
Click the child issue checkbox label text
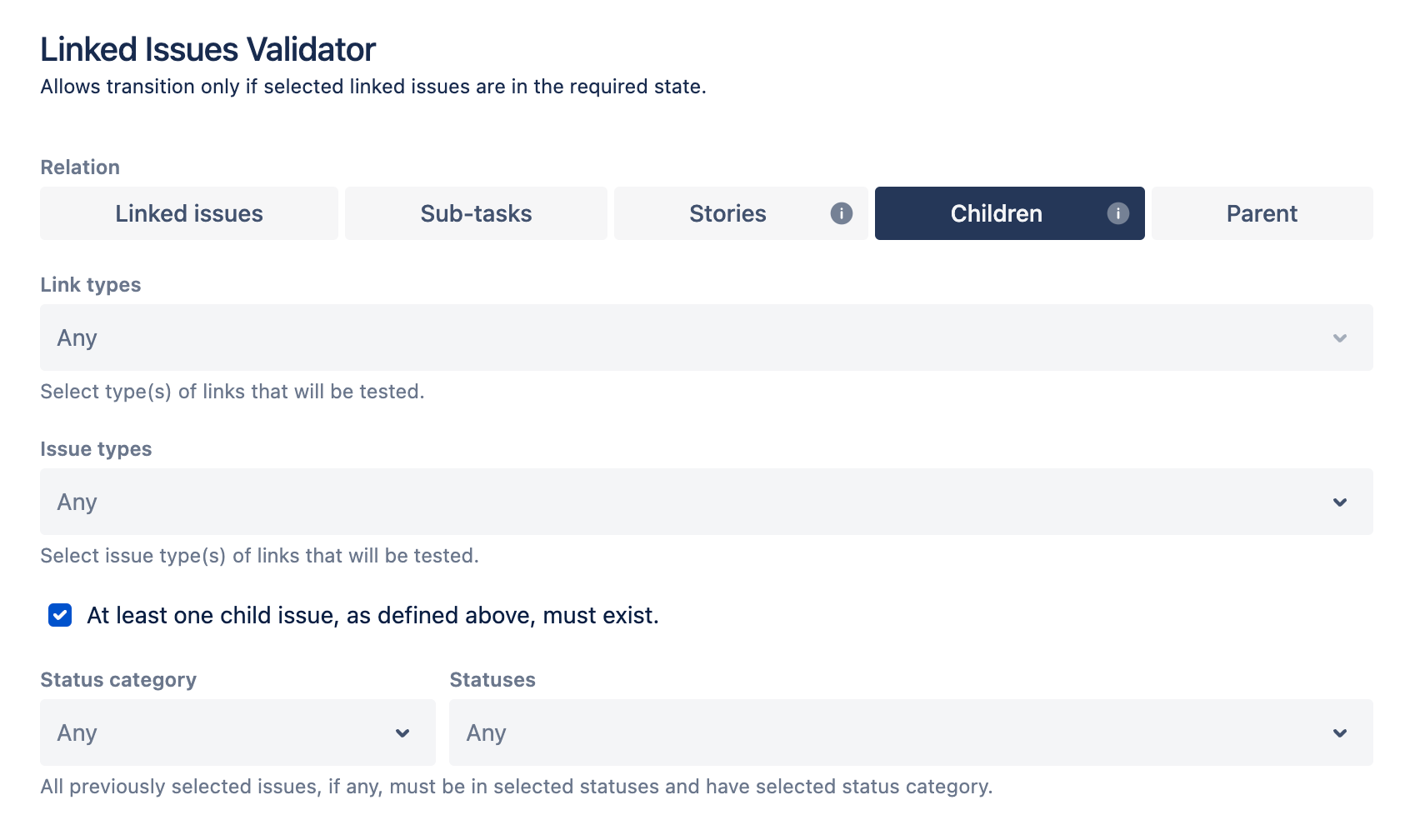373,615
